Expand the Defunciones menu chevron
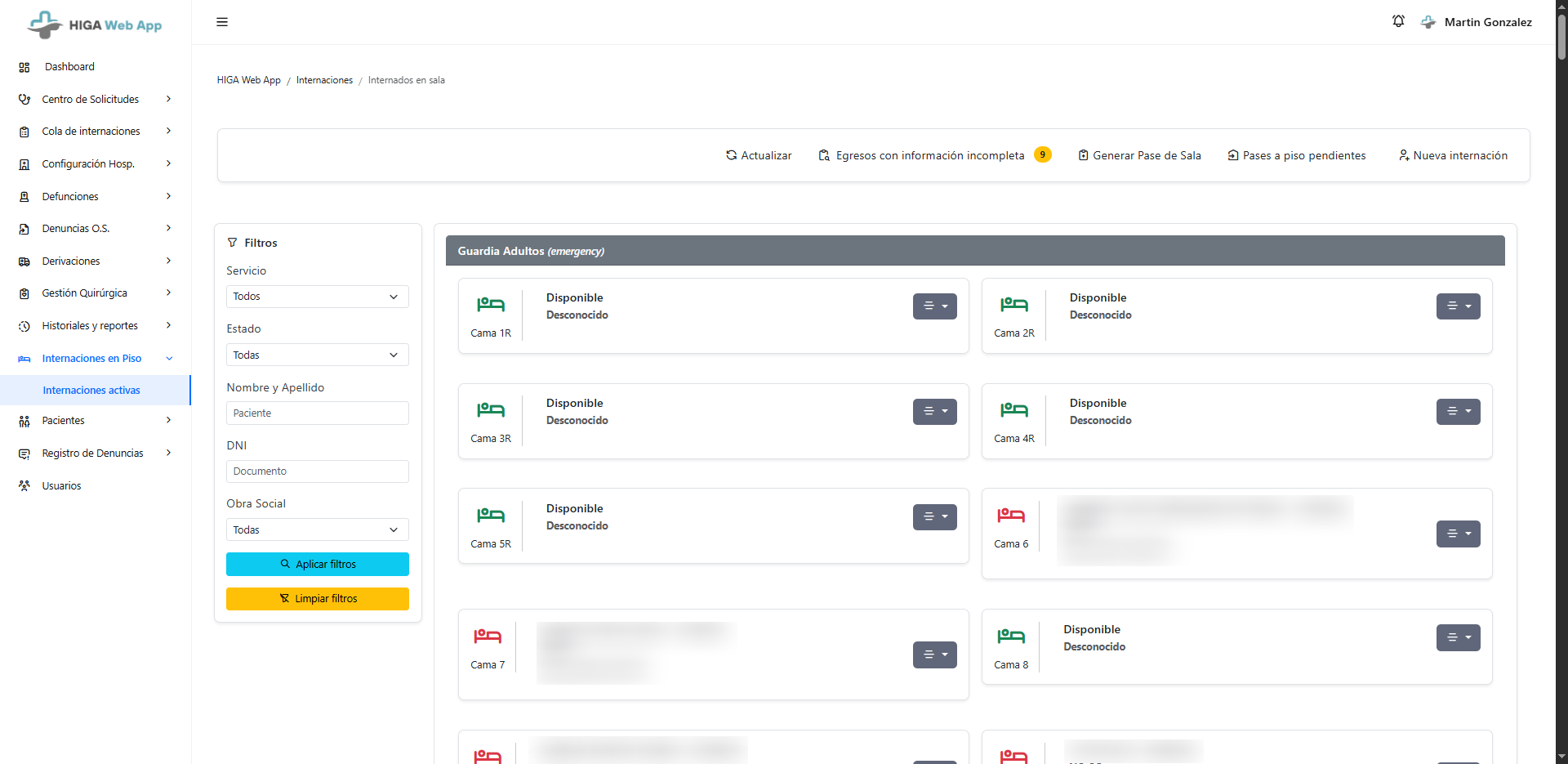1568x764 pixels. (169, 196)
